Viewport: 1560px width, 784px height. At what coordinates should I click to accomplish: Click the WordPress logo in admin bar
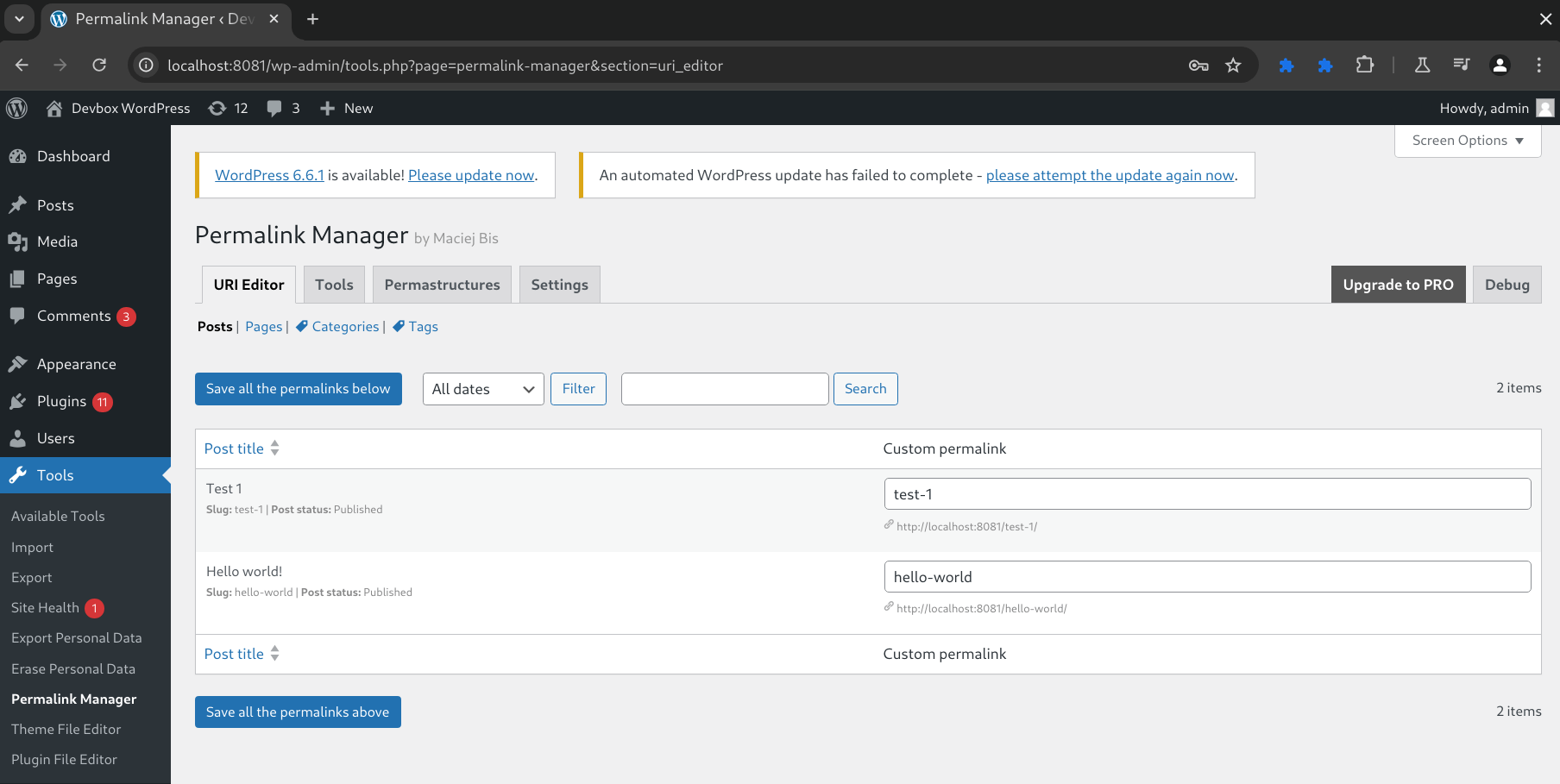coord(17,108)
